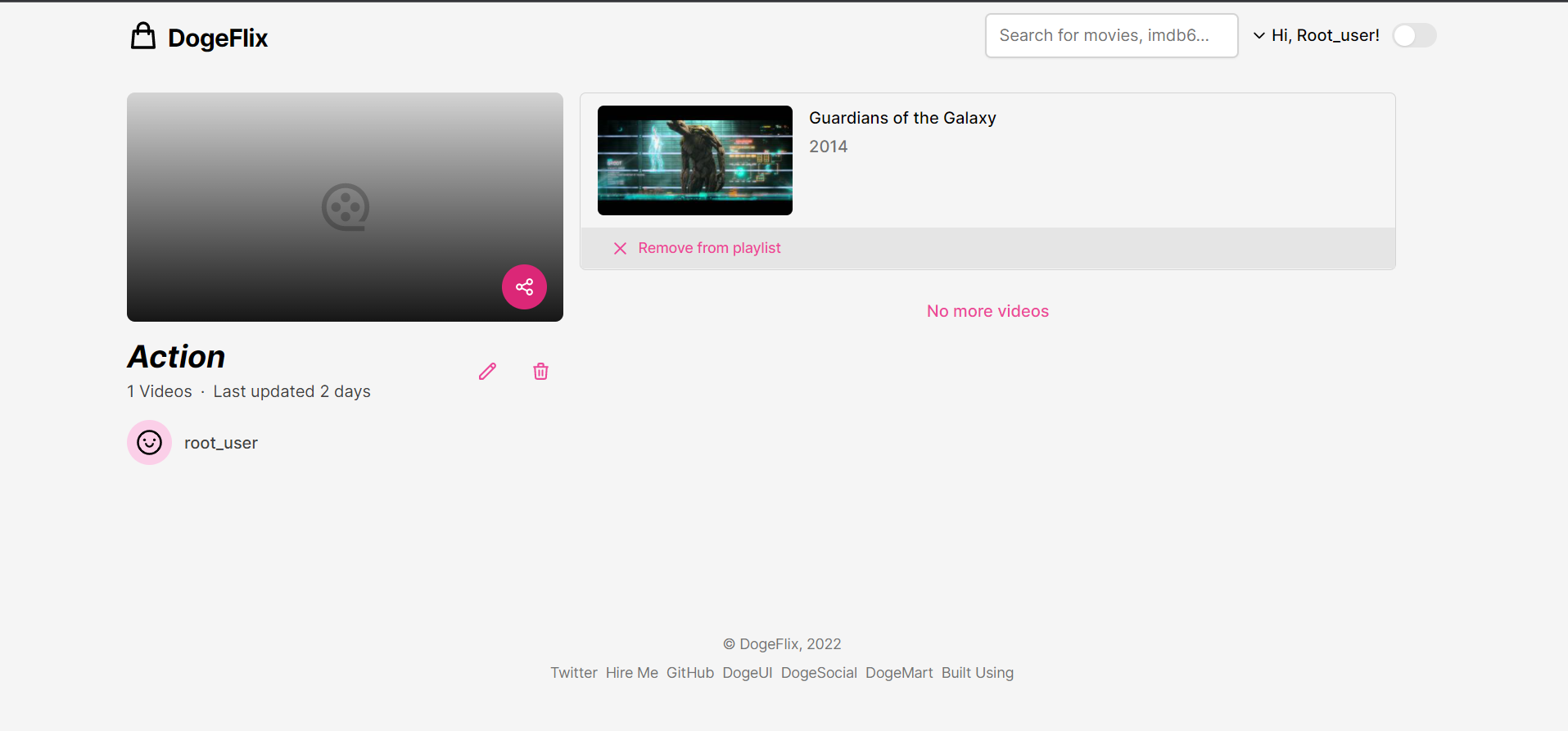Expand the Hi, Root_user! dropdown chevron

(1259, 36)
